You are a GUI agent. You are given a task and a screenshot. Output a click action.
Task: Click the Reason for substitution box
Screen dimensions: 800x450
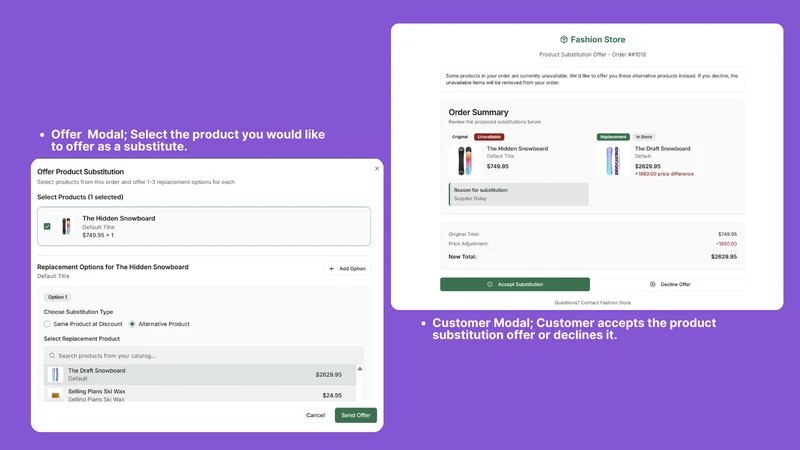(518, 194)
